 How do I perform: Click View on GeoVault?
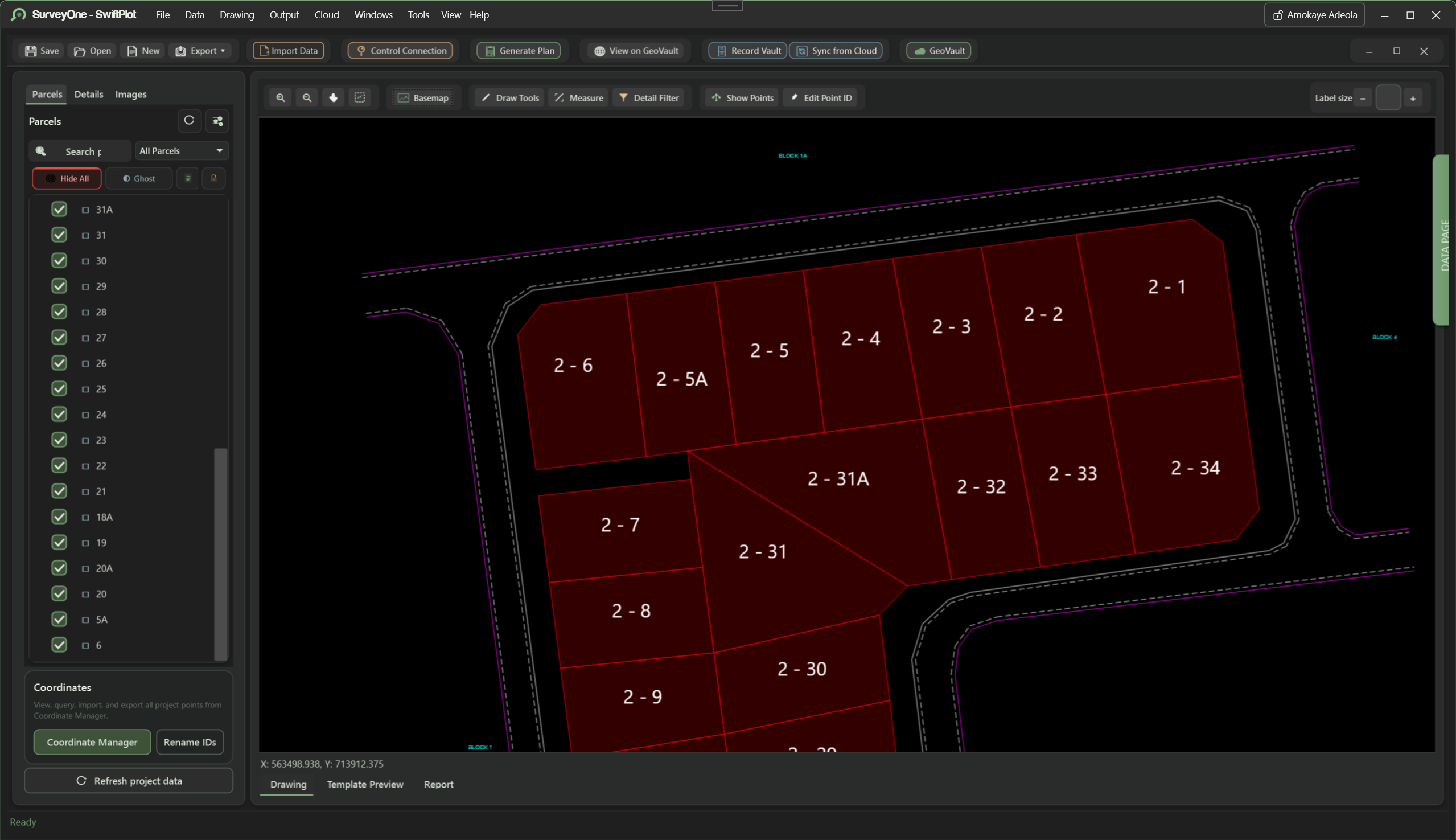[x=636, y=51]
